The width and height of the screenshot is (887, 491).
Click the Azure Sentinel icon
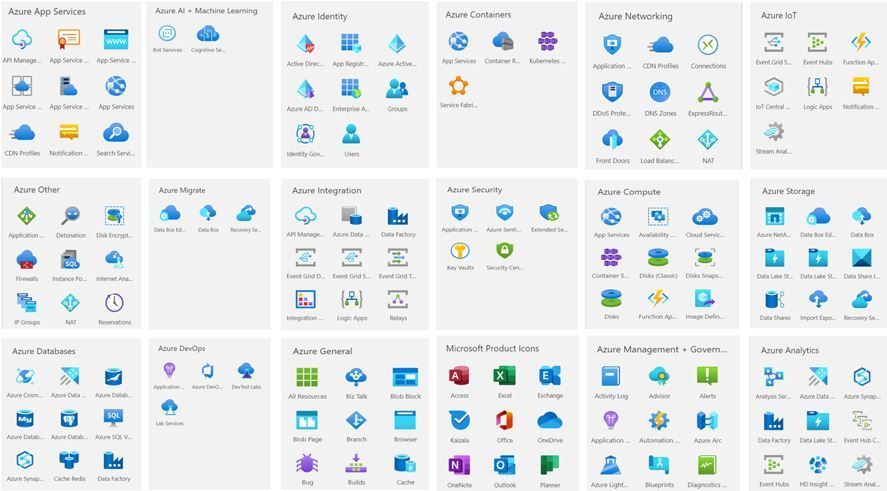[505, 212]
